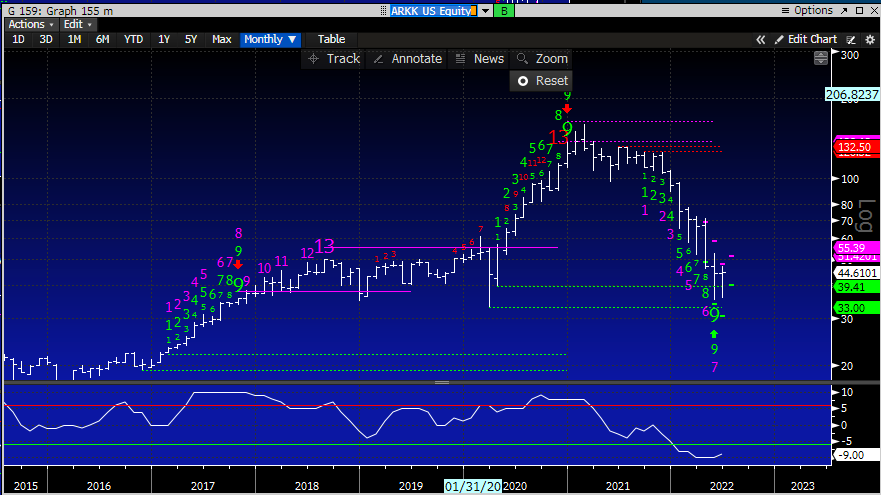Screen dimensions: 881x495
Task: Click the magenta 13 countdown label near 2018
Action: coord(324,246)
